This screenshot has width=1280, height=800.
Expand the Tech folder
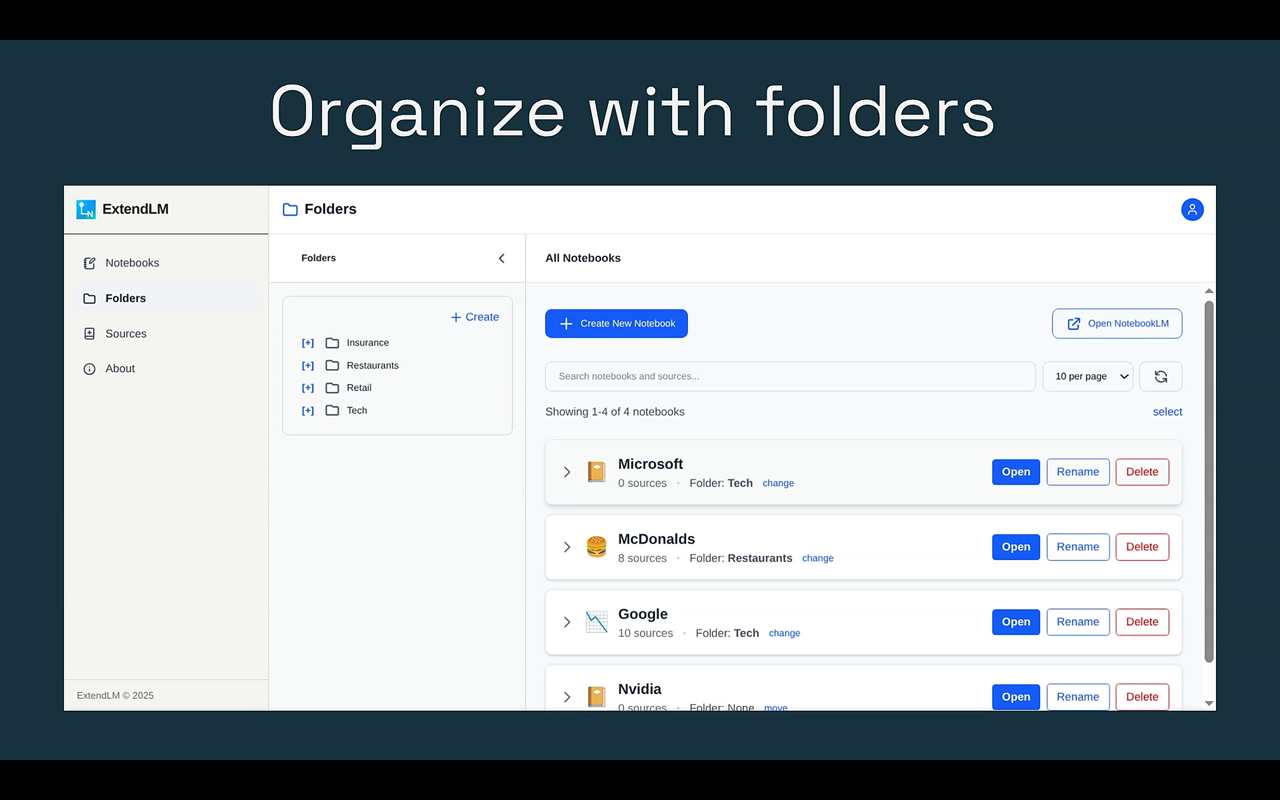(x=307, y=410)
